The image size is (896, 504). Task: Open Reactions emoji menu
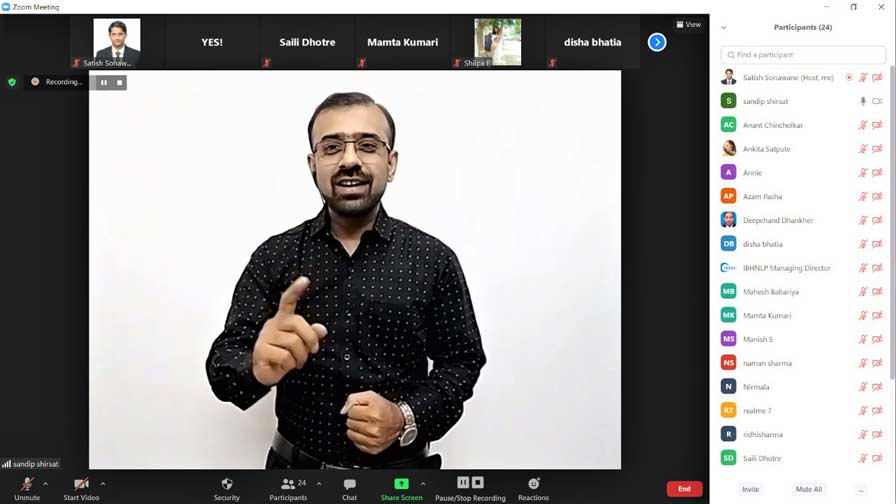point(533,489)
